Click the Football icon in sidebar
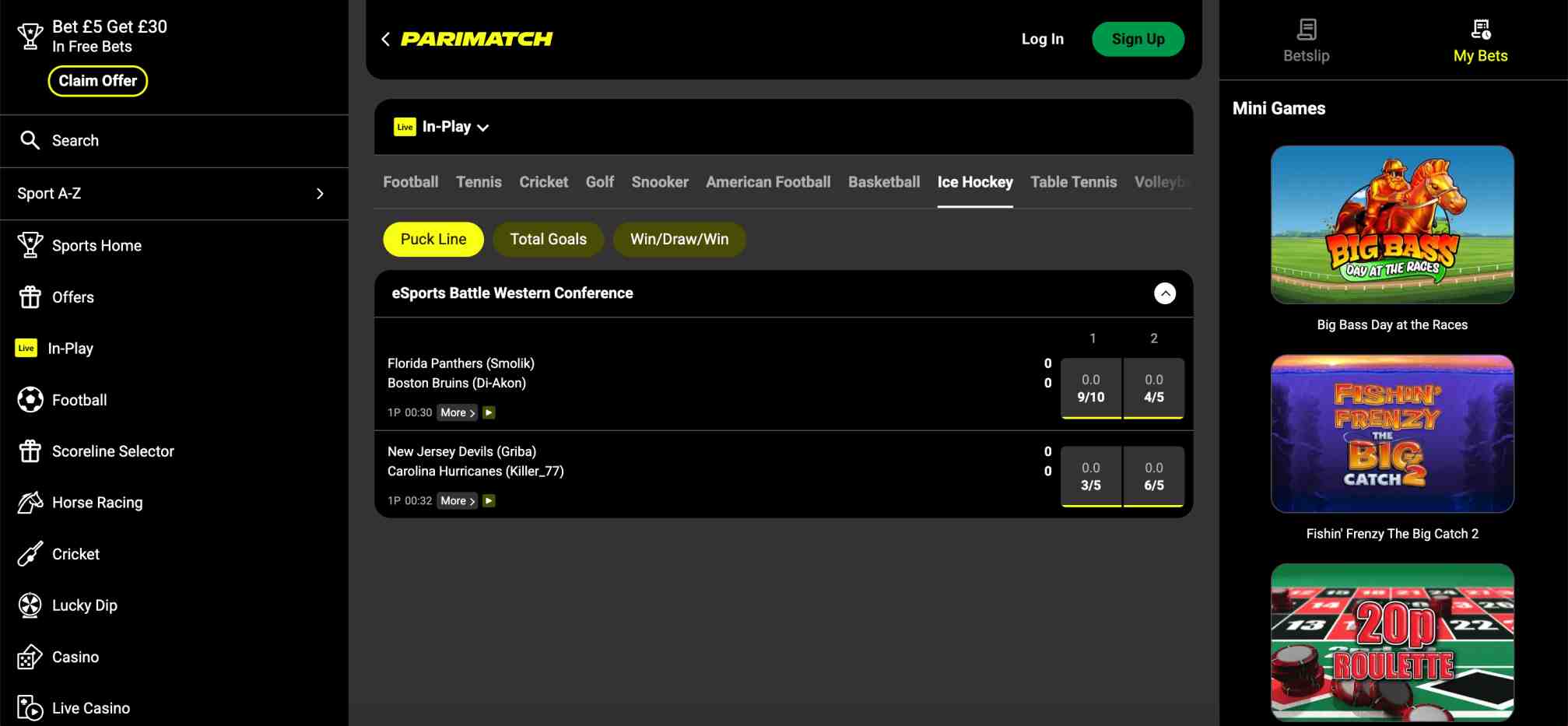This screenshot has height=726, width=1568. (x=30, y=399)
